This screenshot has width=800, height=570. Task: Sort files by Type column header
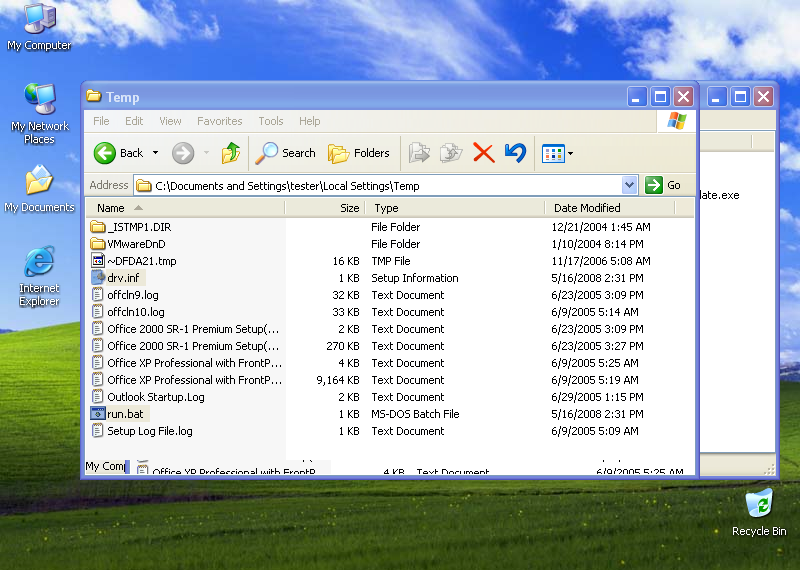coord(455,208)
